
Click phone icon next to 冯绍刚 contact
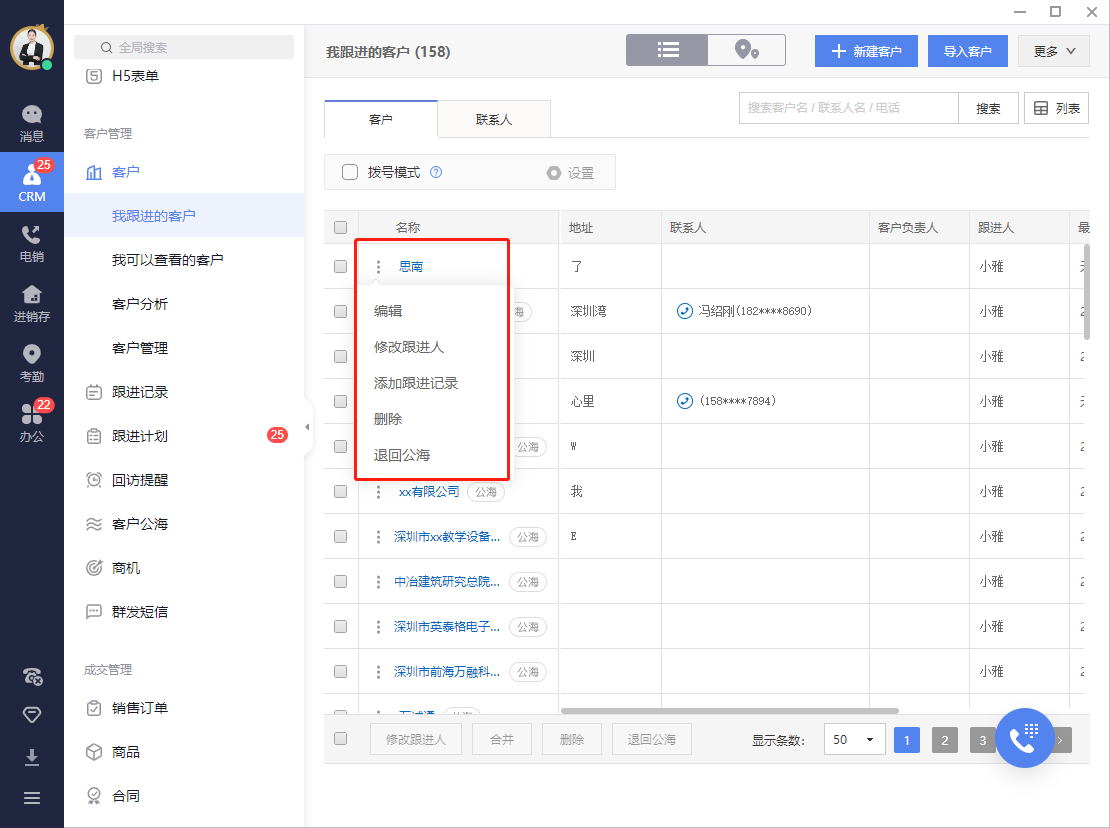click(x=685, y=312)
